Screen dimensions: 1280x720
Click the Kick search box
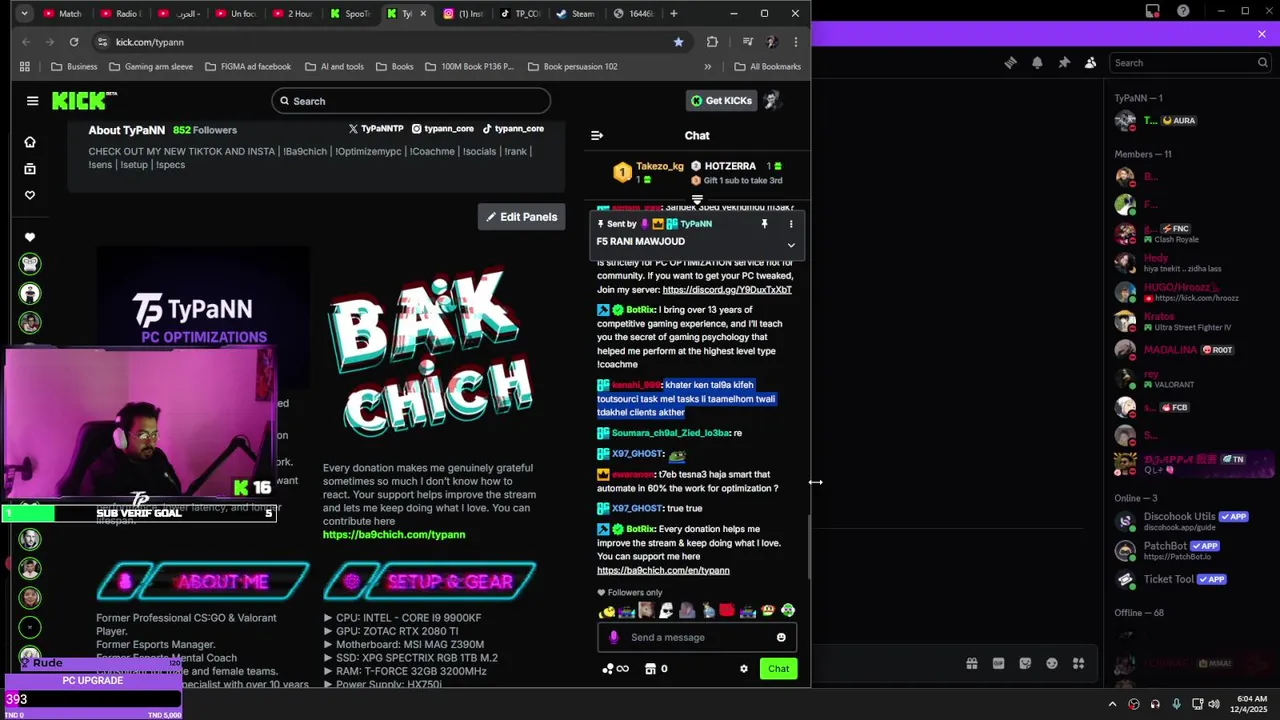coord(411,101)
